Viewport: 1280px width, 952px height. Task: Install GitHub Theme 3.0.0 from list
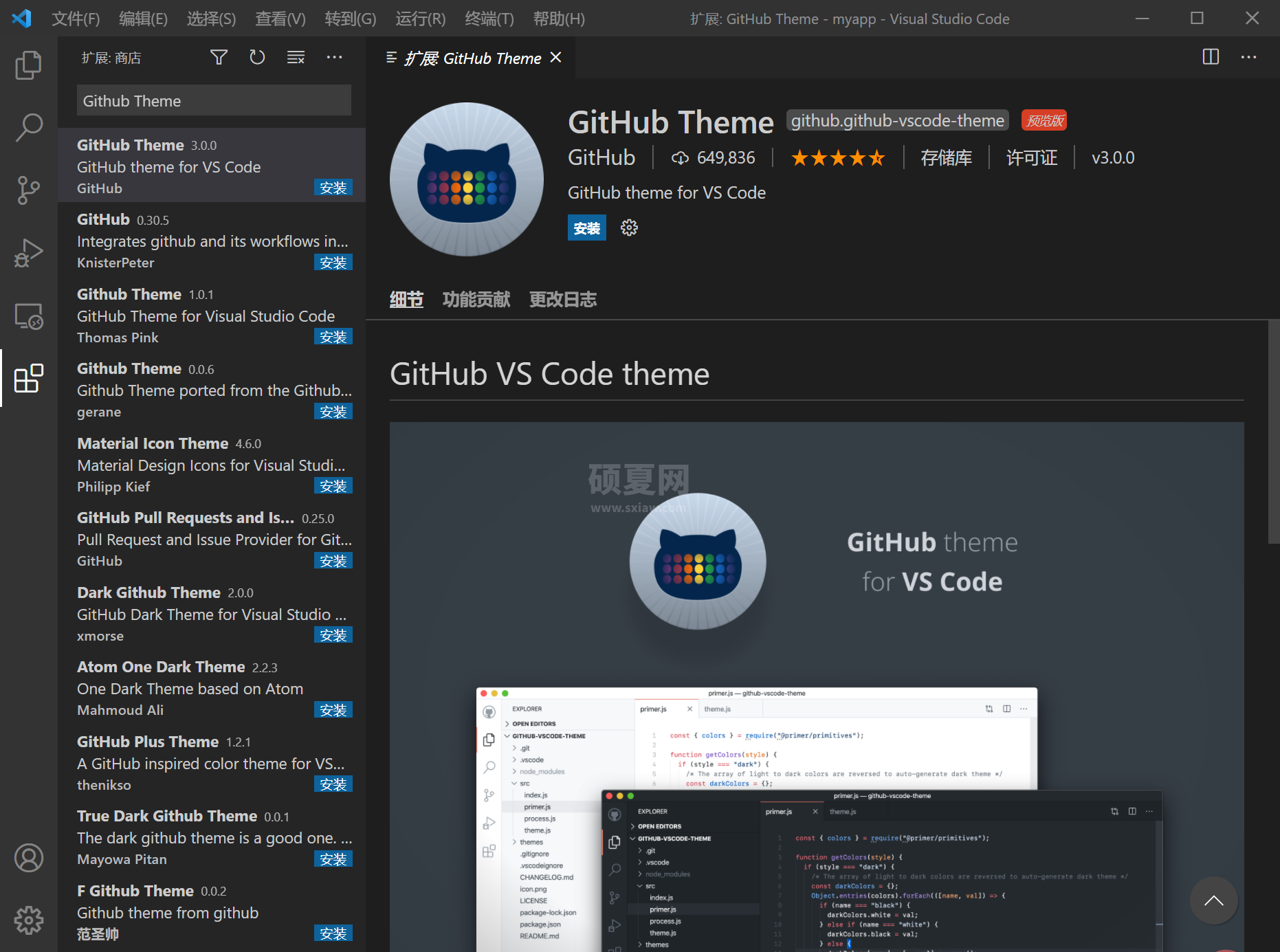pyautogui.click(x=333, y=188)
